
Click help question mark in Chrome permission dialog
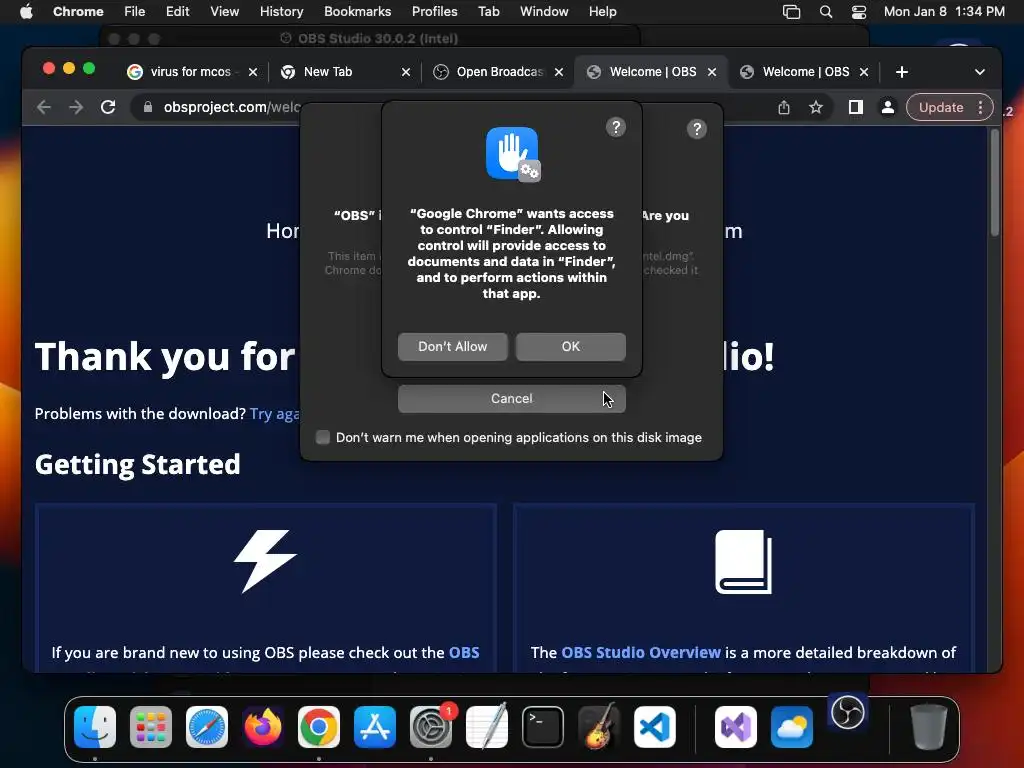616,127
